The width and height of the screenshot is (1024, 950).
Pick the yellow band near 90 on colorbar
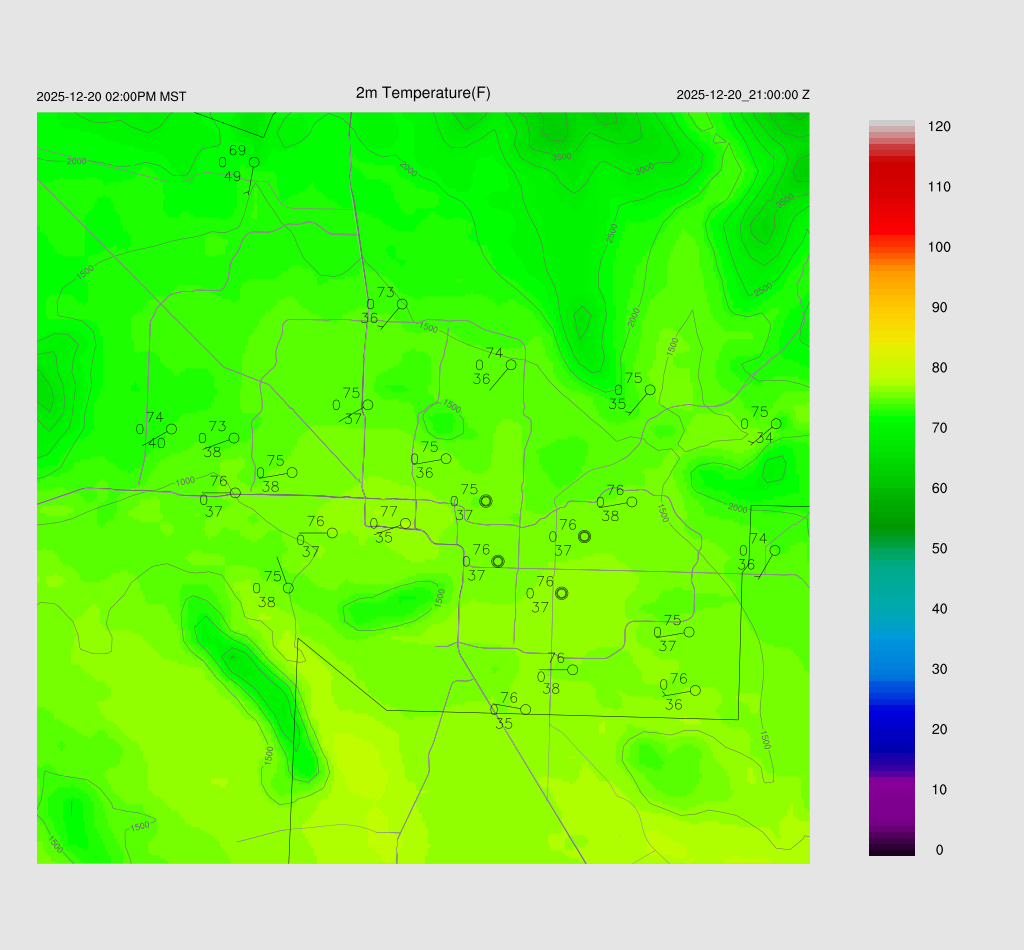click(891, 308)
